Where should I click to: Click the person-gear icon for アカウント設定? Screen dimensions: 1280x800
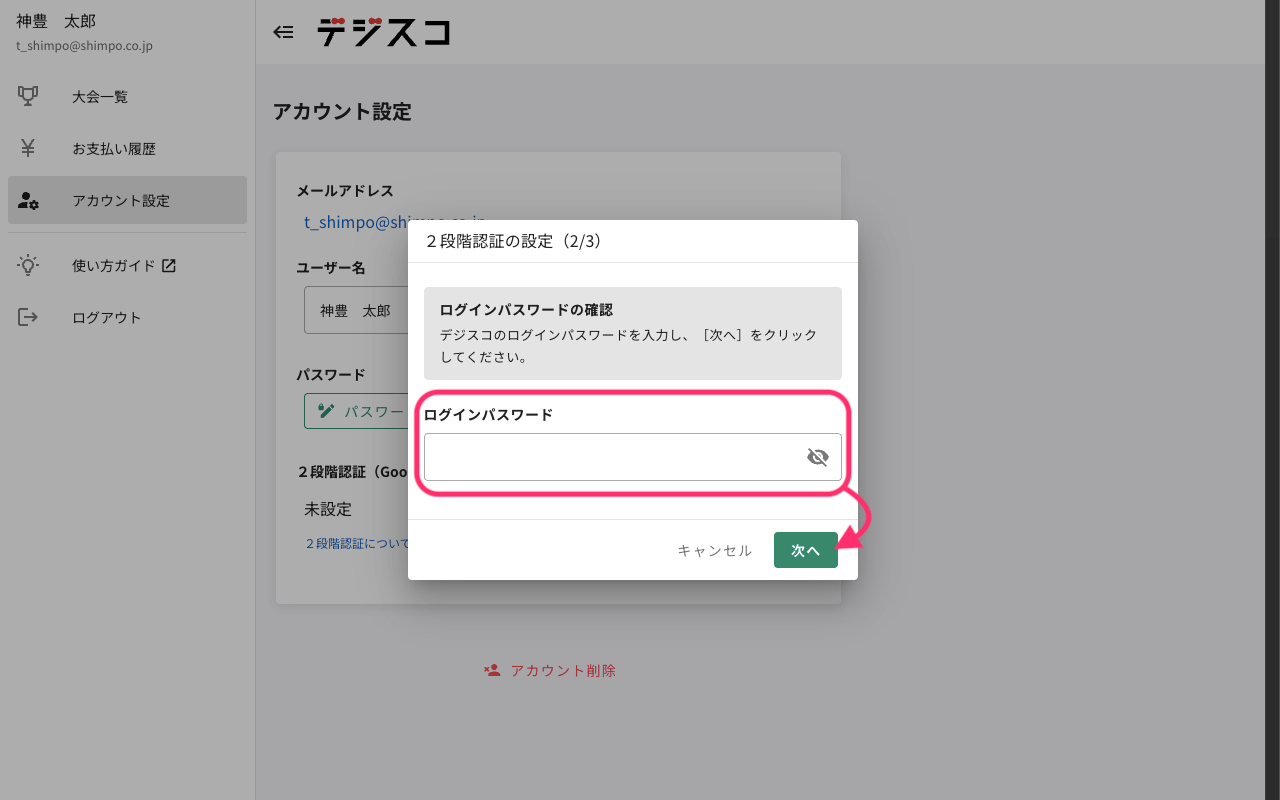tap(28, 200)
